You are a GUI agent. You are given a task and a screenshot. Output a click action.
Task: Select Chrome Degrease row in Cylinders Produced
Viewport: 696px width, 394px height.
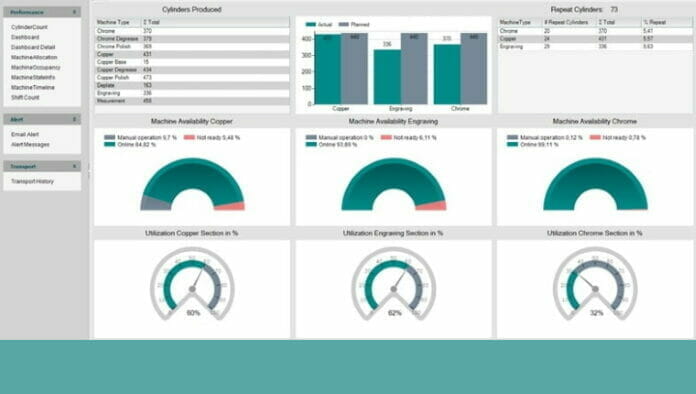click(192, 39)
